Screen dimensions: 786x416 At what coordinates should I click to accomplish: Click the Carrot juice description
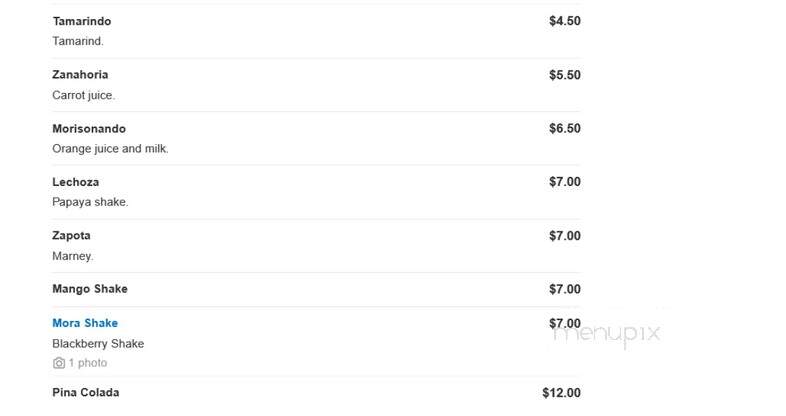pos(84,95)
